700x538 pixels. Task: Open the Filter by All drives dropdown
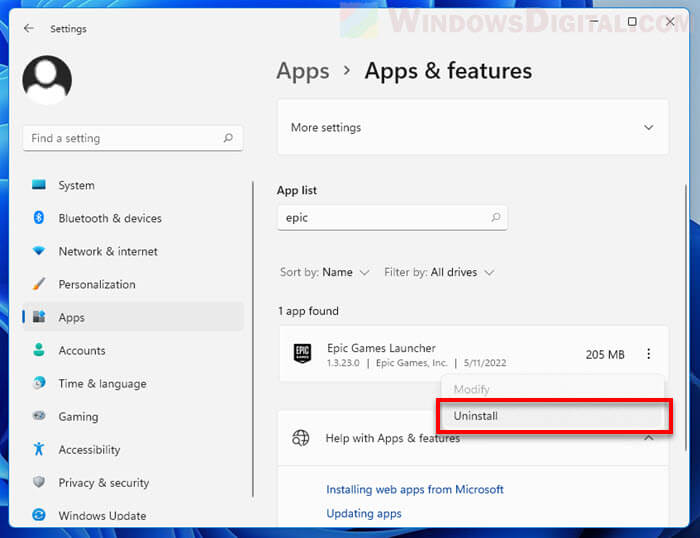tap(439, 272)
